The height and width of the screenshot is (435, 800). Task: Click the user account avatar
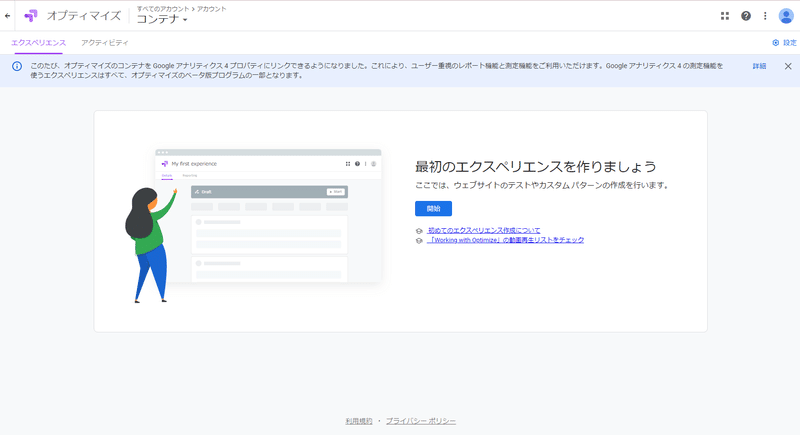click(786, 16)
